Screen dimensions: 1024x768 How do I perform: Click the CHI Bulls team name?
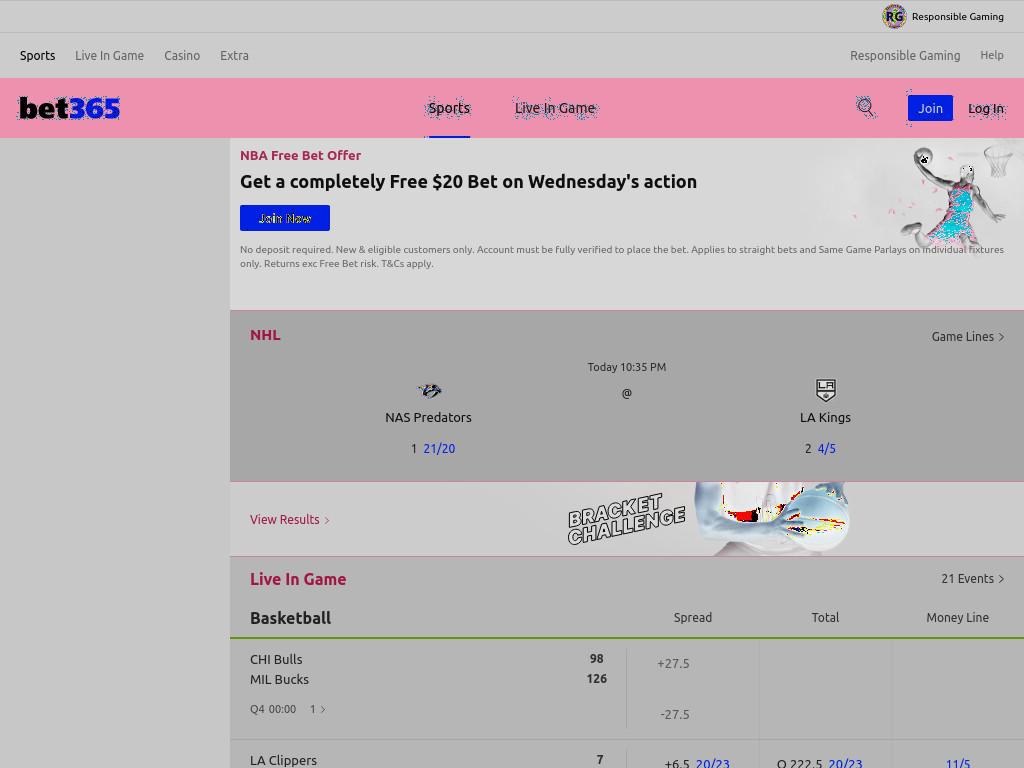[276, 659]
